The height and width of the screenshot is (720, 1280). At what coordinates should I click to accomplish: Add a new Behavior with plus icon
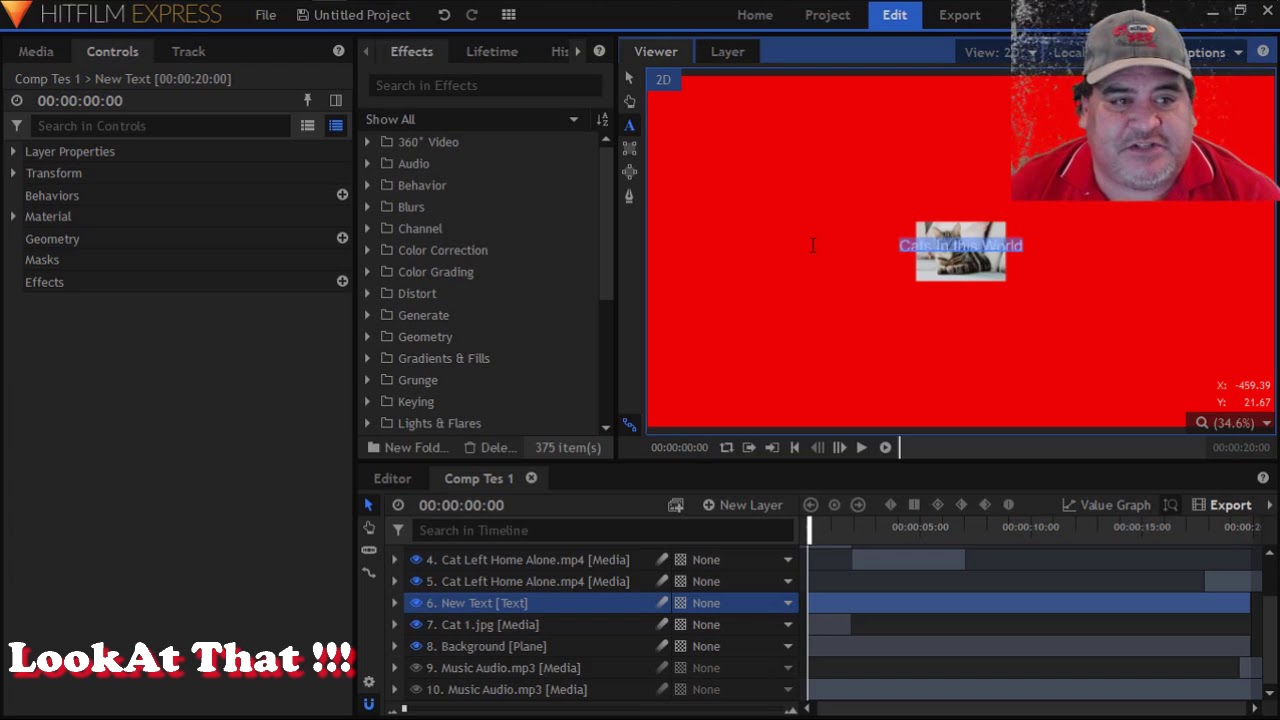click(342, 194)
